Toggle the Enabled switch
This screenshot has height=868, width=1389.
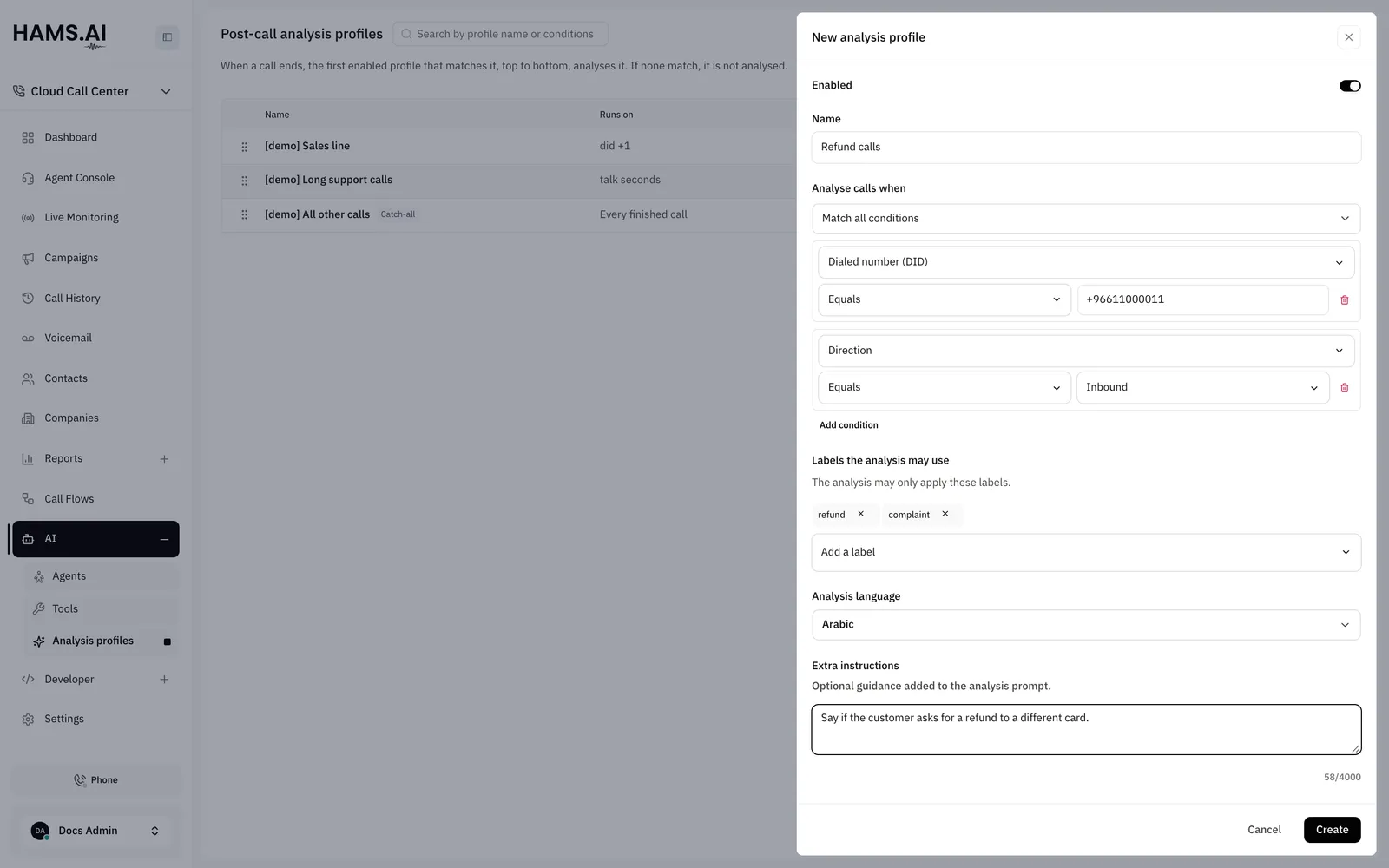click(x=1350, y=86)
